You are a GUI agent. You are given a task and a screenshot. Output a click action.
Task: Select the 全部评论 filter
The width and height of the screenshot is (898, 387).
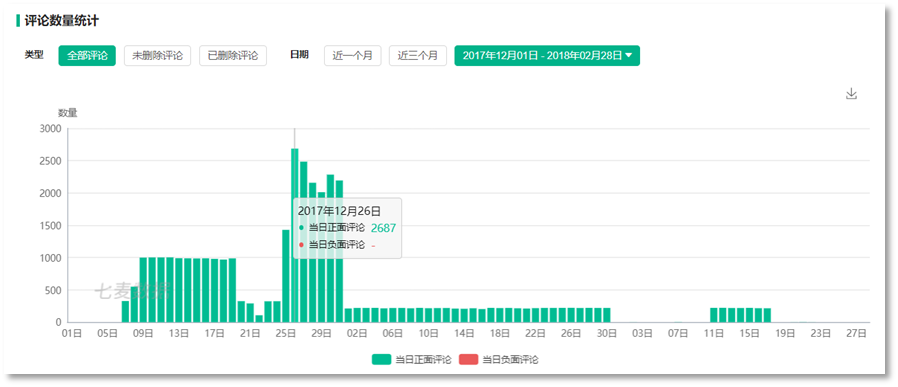pos(87,56)
